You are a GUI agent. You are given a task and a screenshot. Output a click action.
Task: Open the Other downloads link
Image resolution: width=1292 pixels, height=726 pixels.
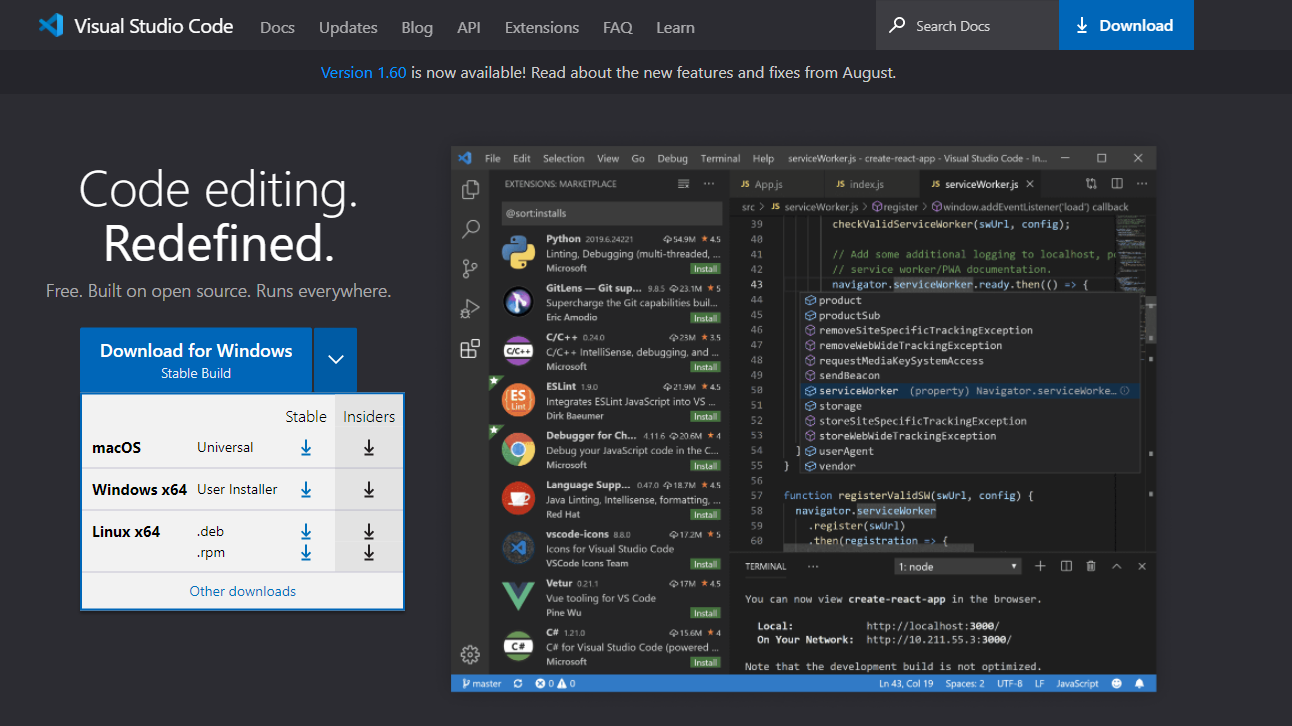point(243,591)
